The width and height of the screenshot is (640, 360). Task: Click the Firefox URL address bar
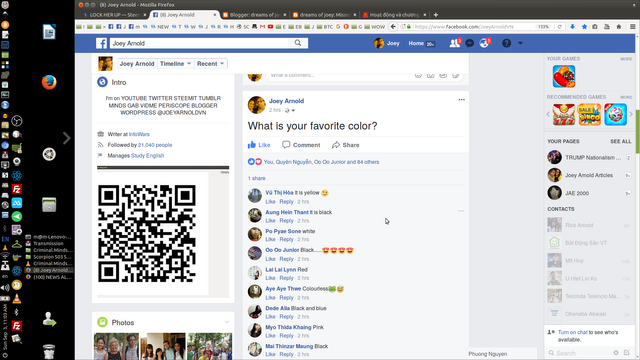[x=473, y=27]
